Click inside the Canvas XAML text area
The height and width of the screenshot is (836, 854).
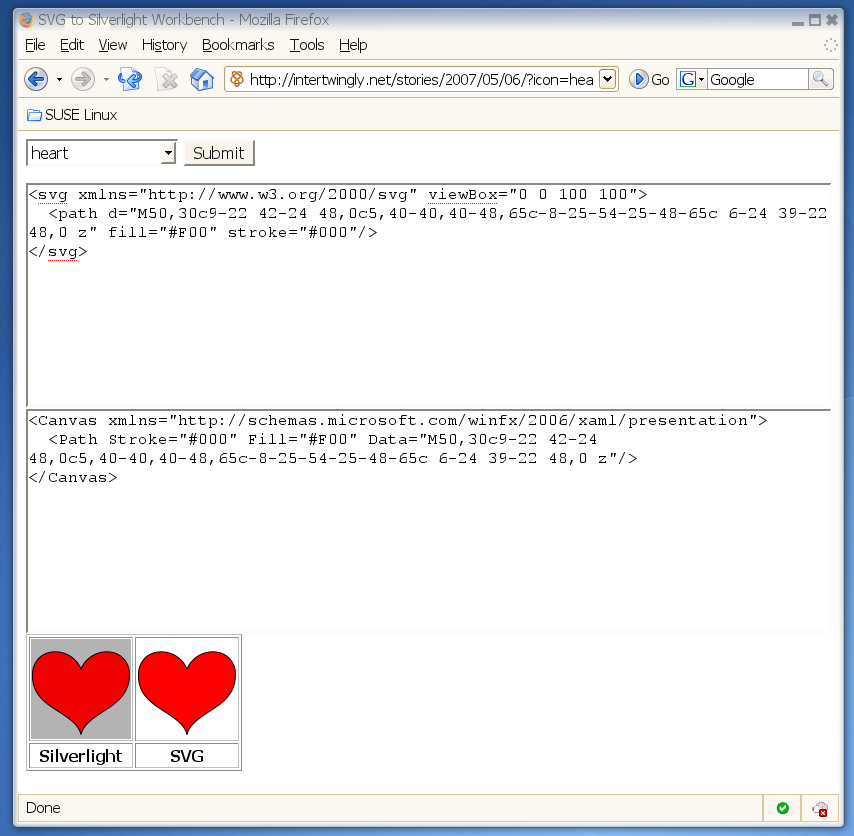[x=429, y=521]
